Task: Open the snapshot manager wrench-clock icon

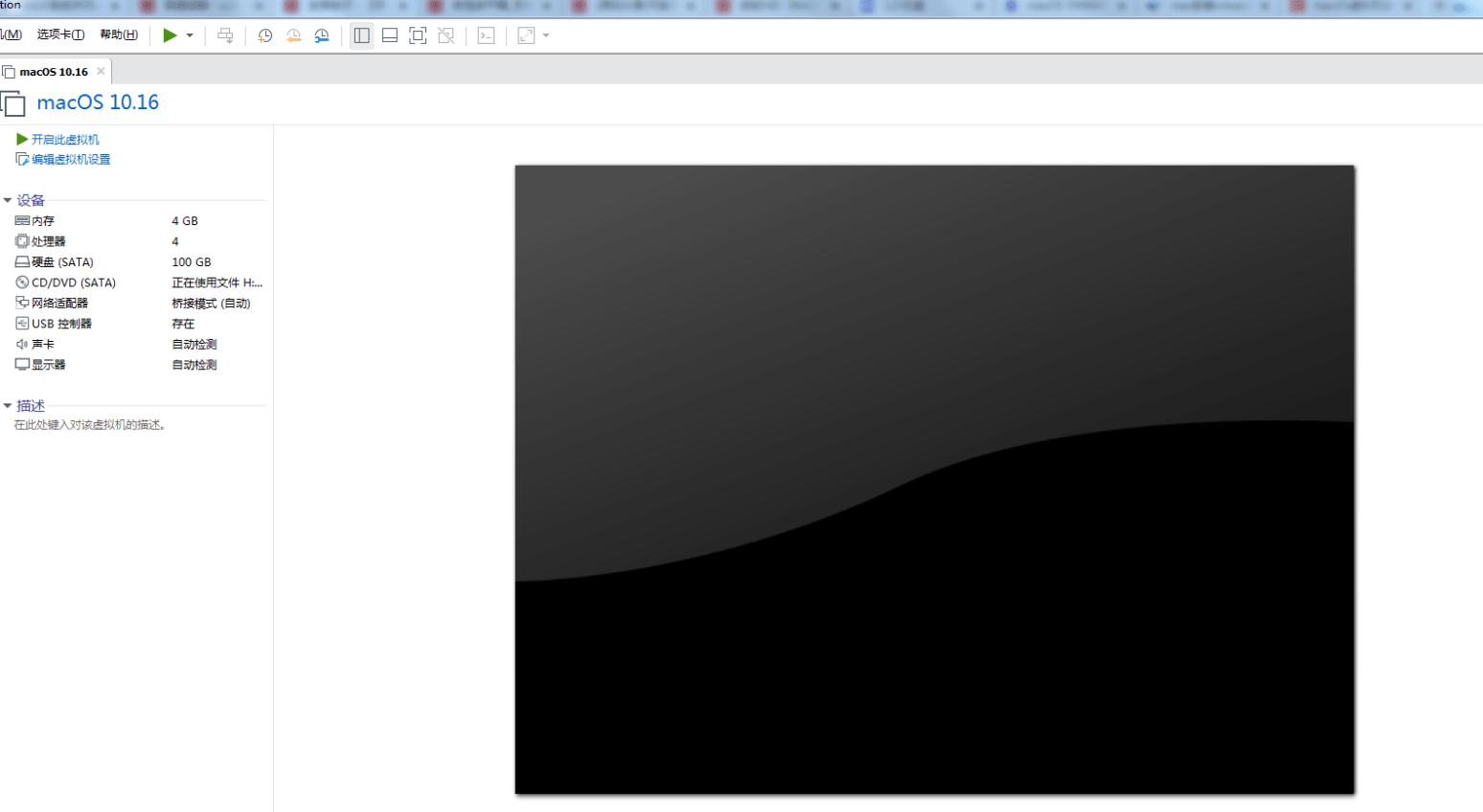Action: click(x=322, y=35)
